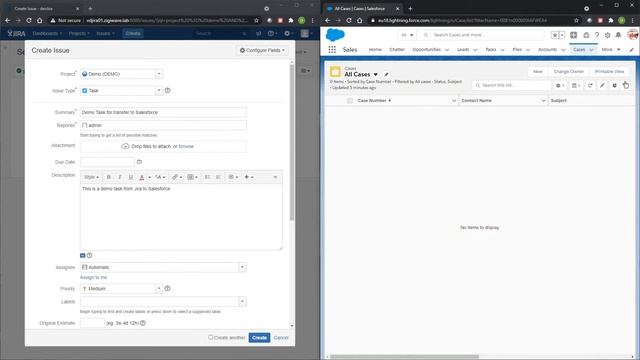Insert bulleted list in Description editor
Viewport: 640px width, 360px height.
click(207, 177)
